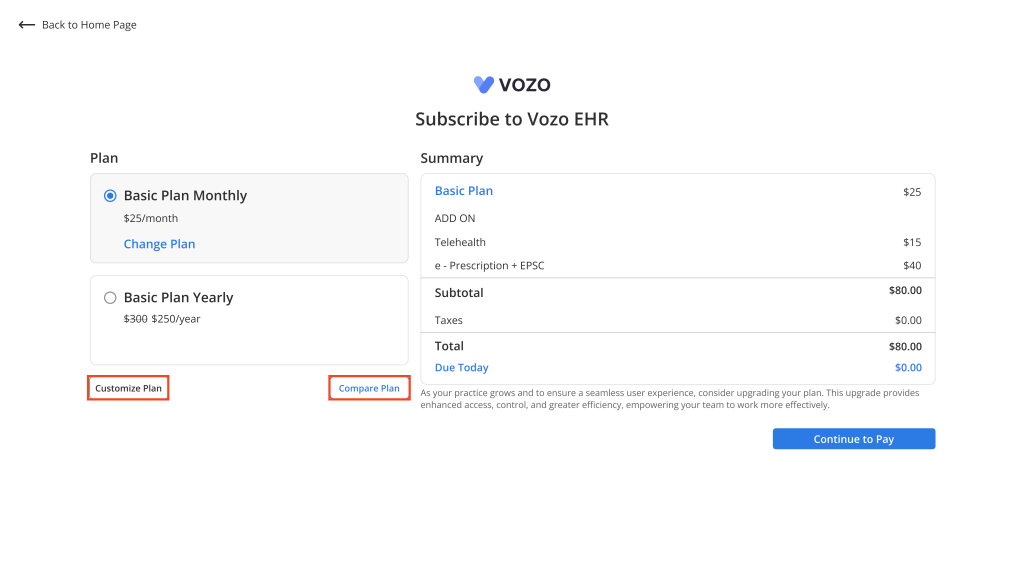This screenshot has width=1024, height=576.
Task: Click the Basic Plan heading in Summary
Action: 464,191
